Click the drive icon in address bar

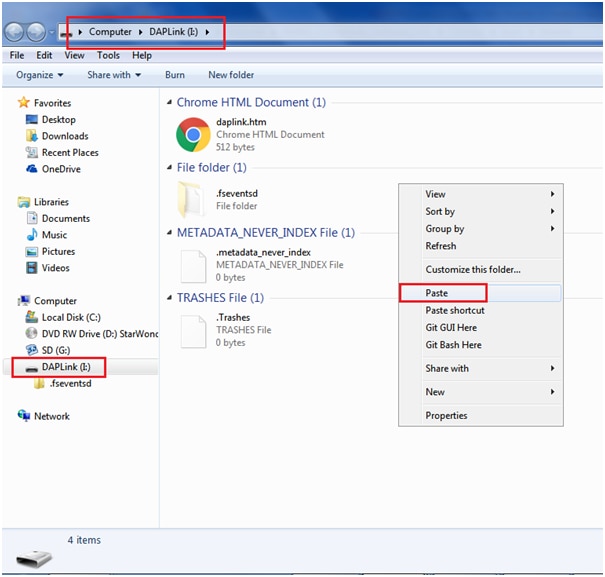pyautogui.click(x=66, y=33)
